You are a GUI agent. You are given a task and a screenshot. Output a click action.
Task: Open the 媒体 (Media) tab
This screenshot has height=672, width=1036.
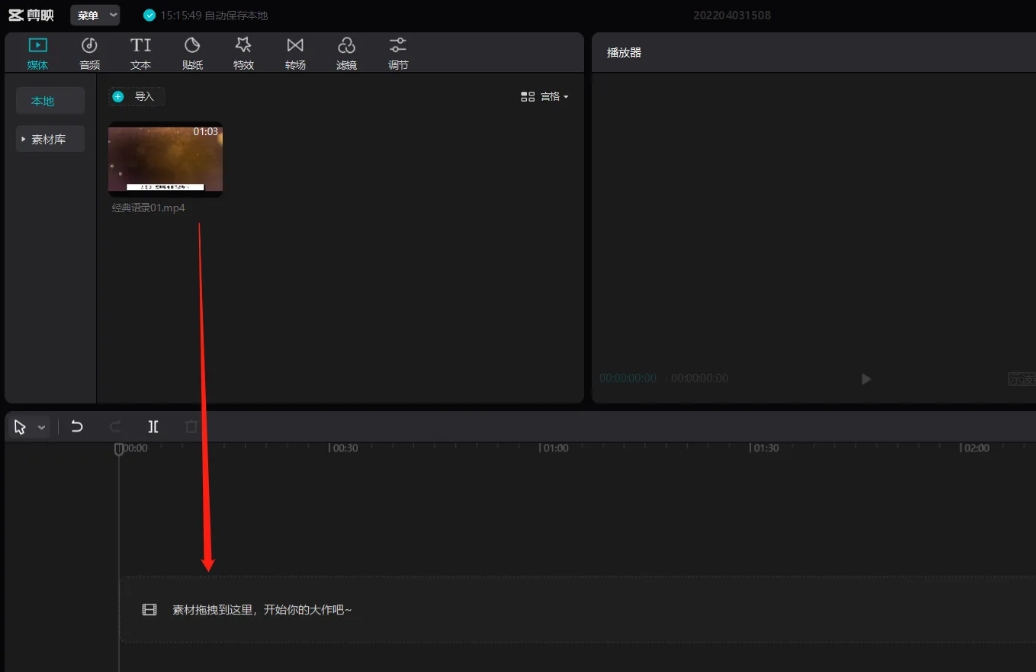[x=37, y=52]
